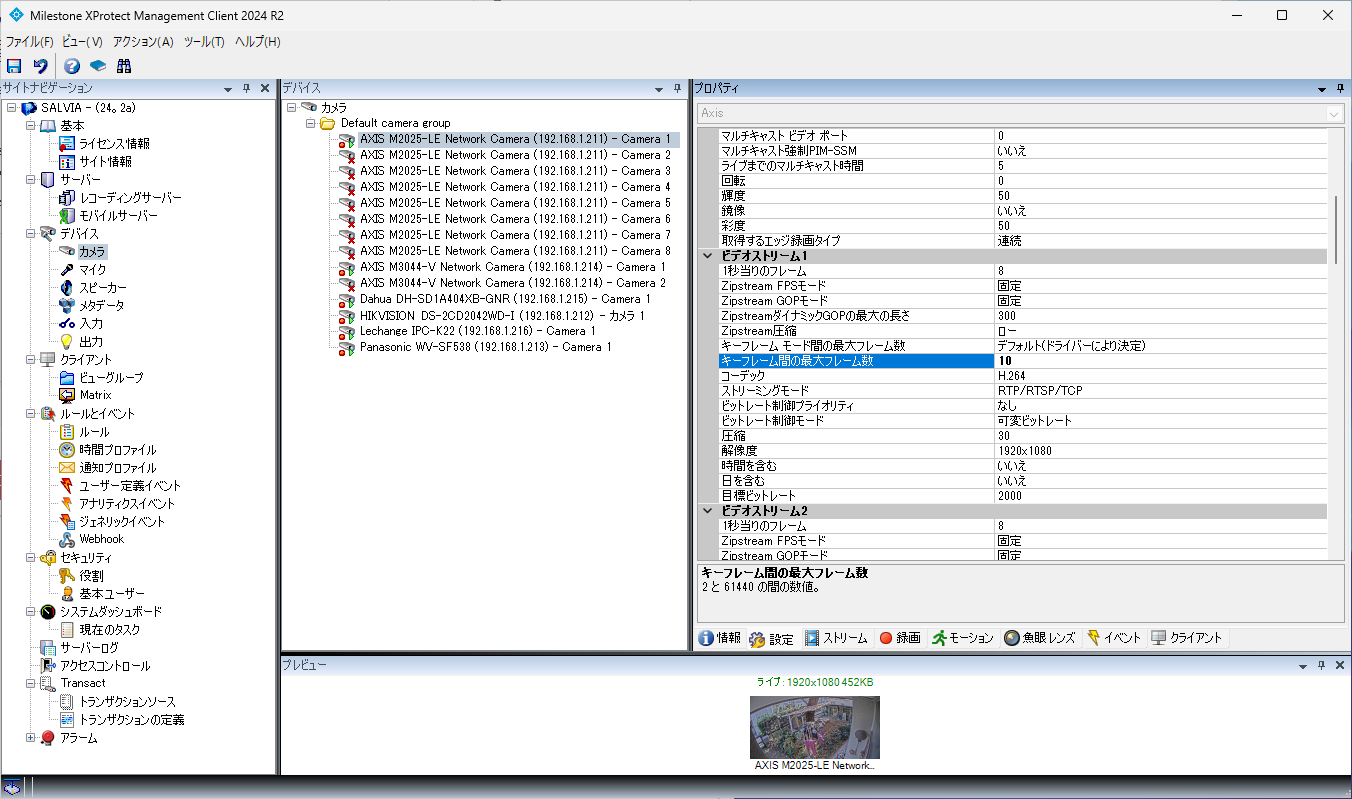Collapse the Default camera group folder
Screen dimensions: 1352x799
[x=310, y=123]
